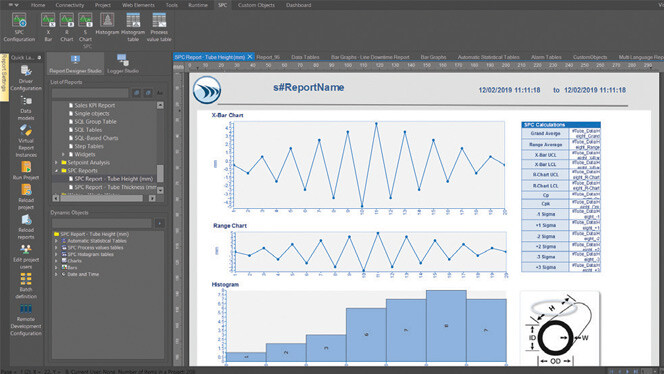
Task: Open the Web Elements ribbon tab
Action: click(x=138, y=5)
